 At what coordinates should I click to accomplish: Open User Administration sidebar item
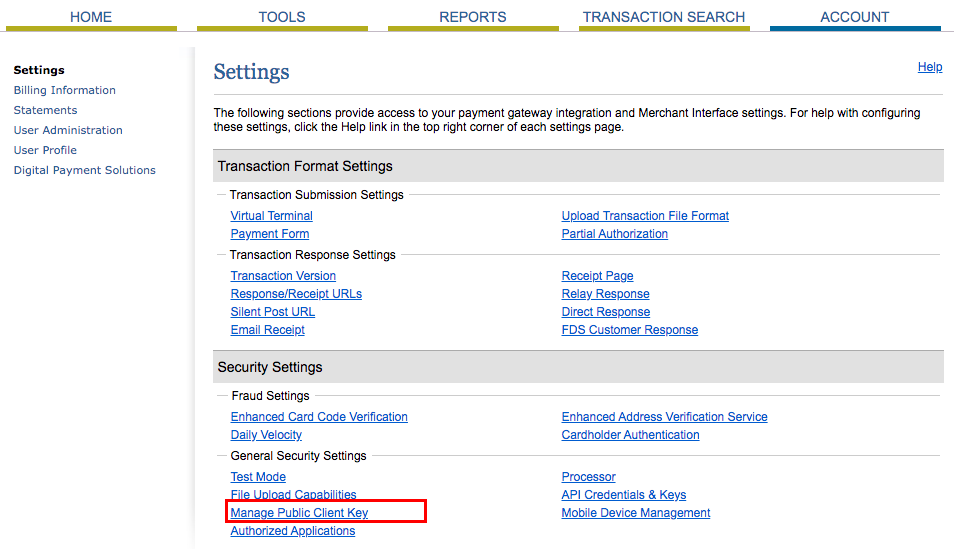click(x=68, y=130)
